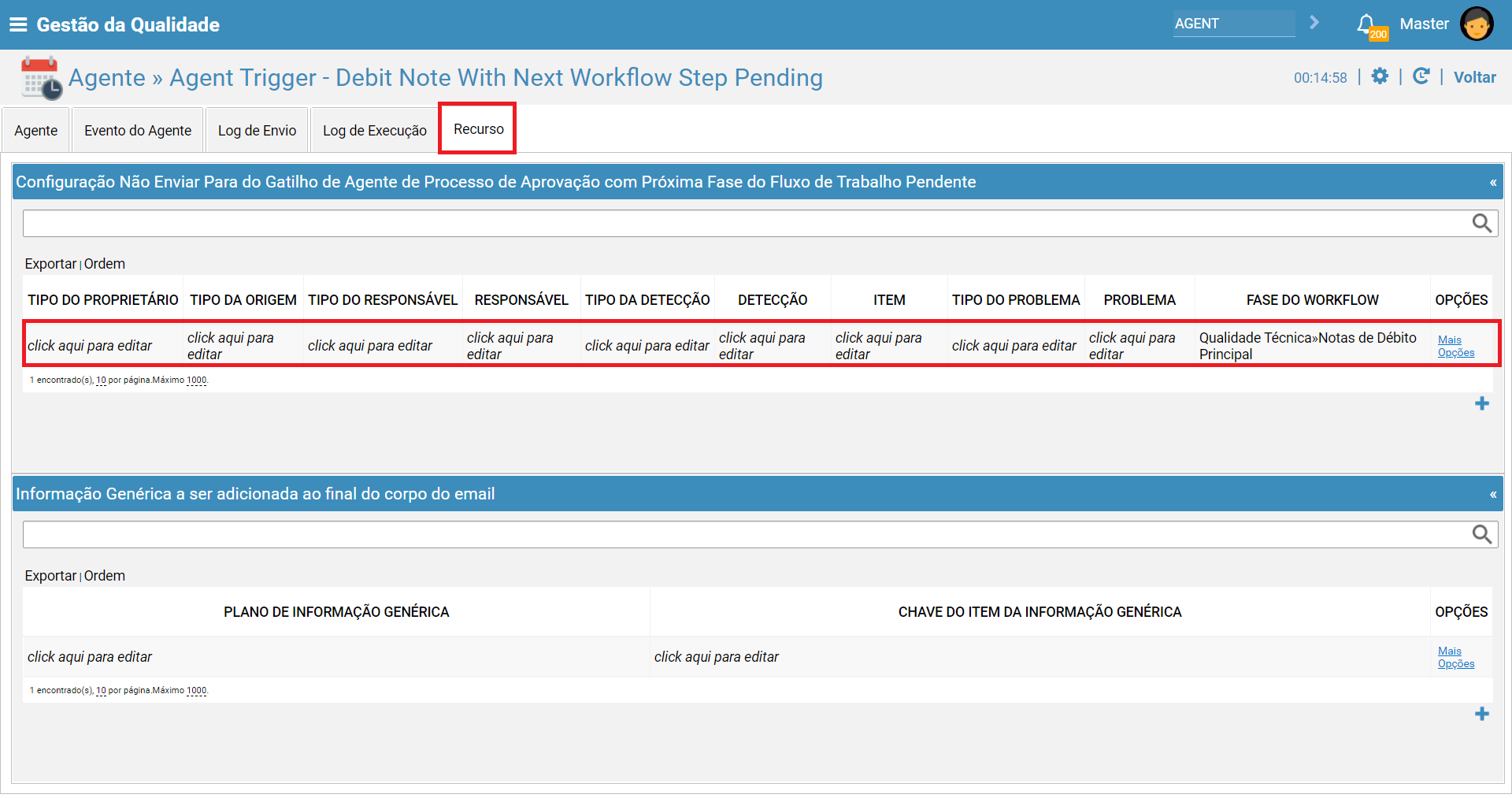Open the Evento do Agente tab
This screenshot has width=1512, height=798.
point(138,130)
